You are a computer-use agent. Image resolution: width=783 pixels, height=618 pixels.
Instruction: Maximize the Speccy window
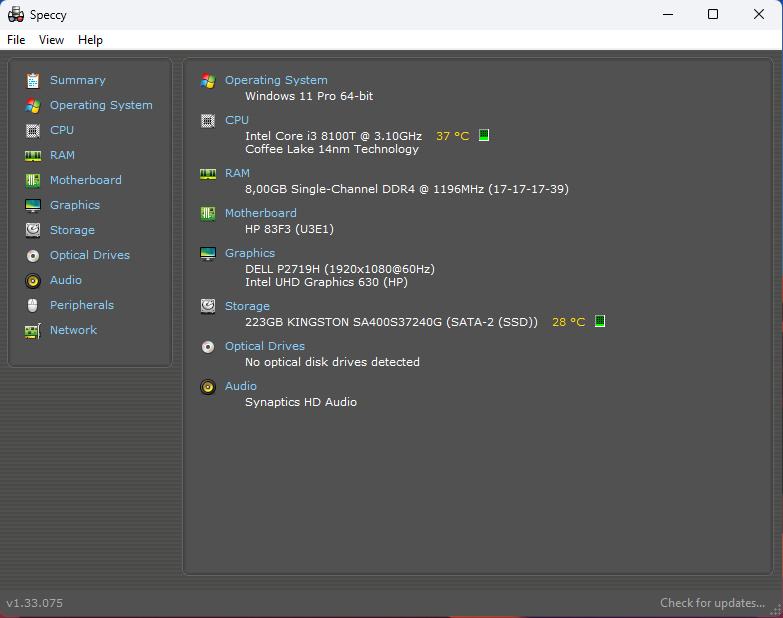point(713,14)
